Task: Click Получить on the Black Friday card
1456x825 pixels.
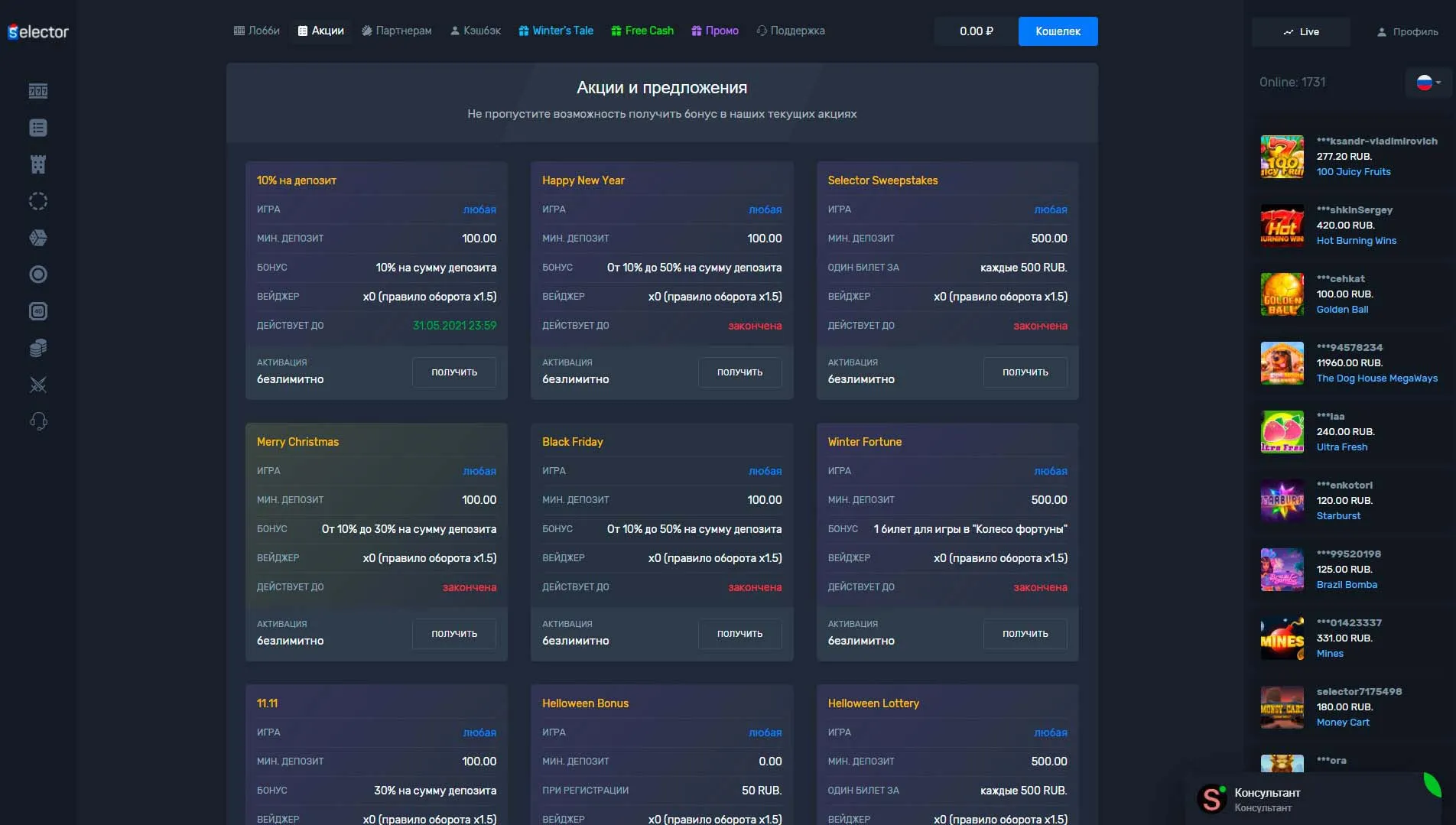Action: [x=740, y=634]
